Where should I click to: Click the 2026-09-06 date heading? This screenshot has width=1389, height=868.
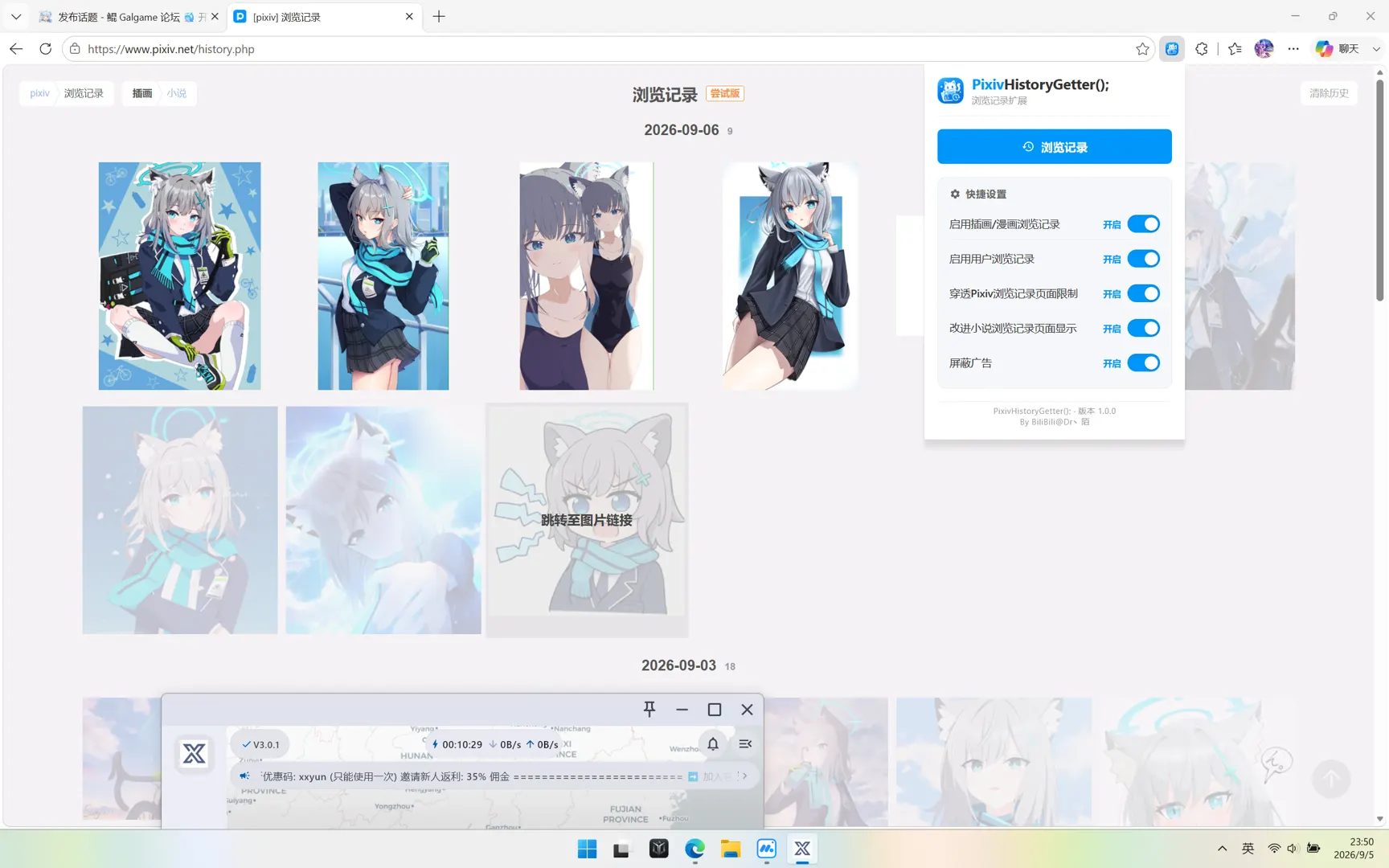(x=682, y=130)
